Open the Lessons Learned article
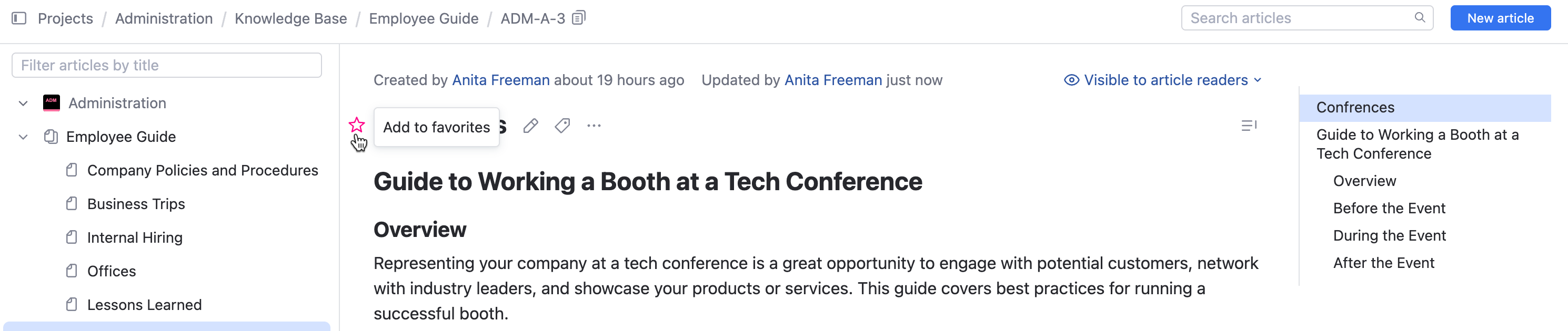1568x331 pixels. tap(144, 305)
